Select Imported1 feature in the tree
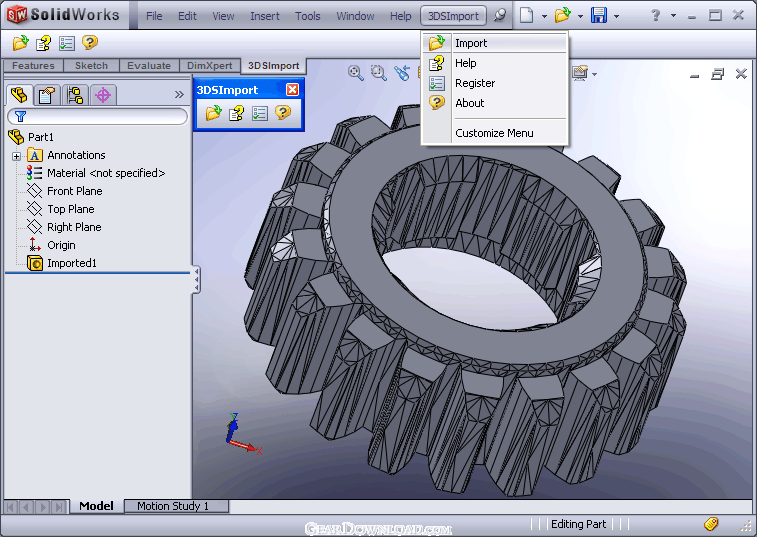The height and width of the screenshot is (537, 757). (x=71, y=263)
